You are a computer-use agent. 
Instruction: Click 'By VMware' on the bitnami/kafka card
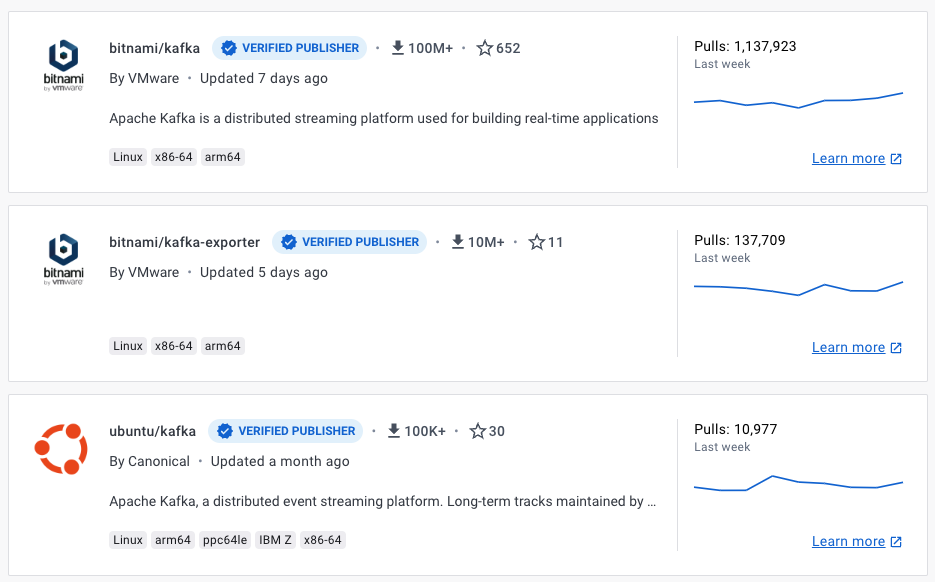pos(144,79)
